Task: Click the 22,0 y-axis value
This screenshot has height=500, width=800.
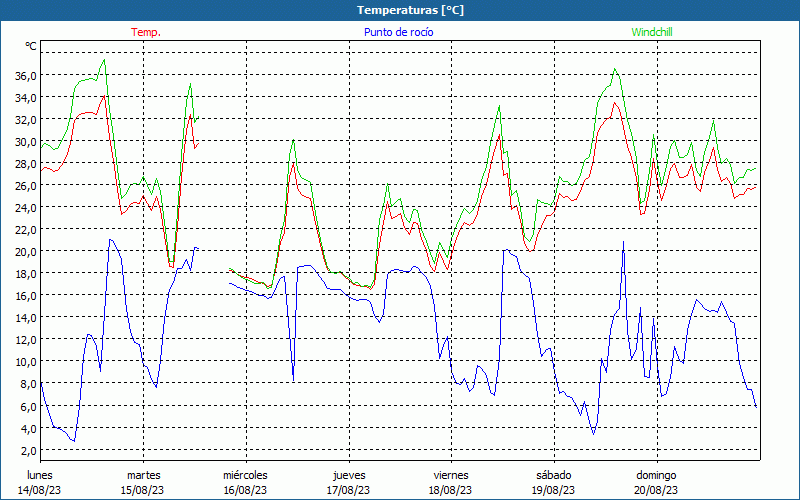Action: pyautogui.click(x=27, y=230)
